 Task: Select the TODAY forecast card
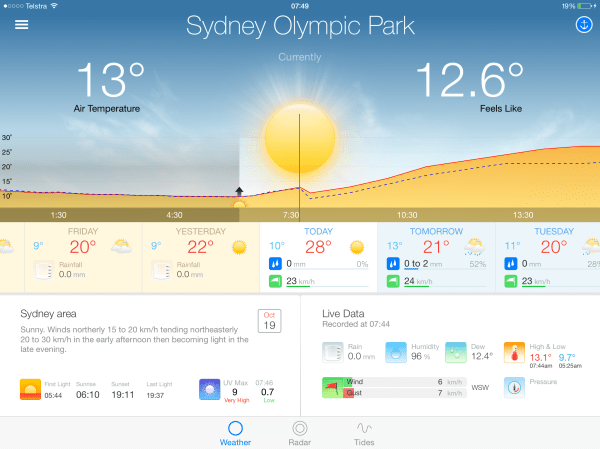coord(318,258)
